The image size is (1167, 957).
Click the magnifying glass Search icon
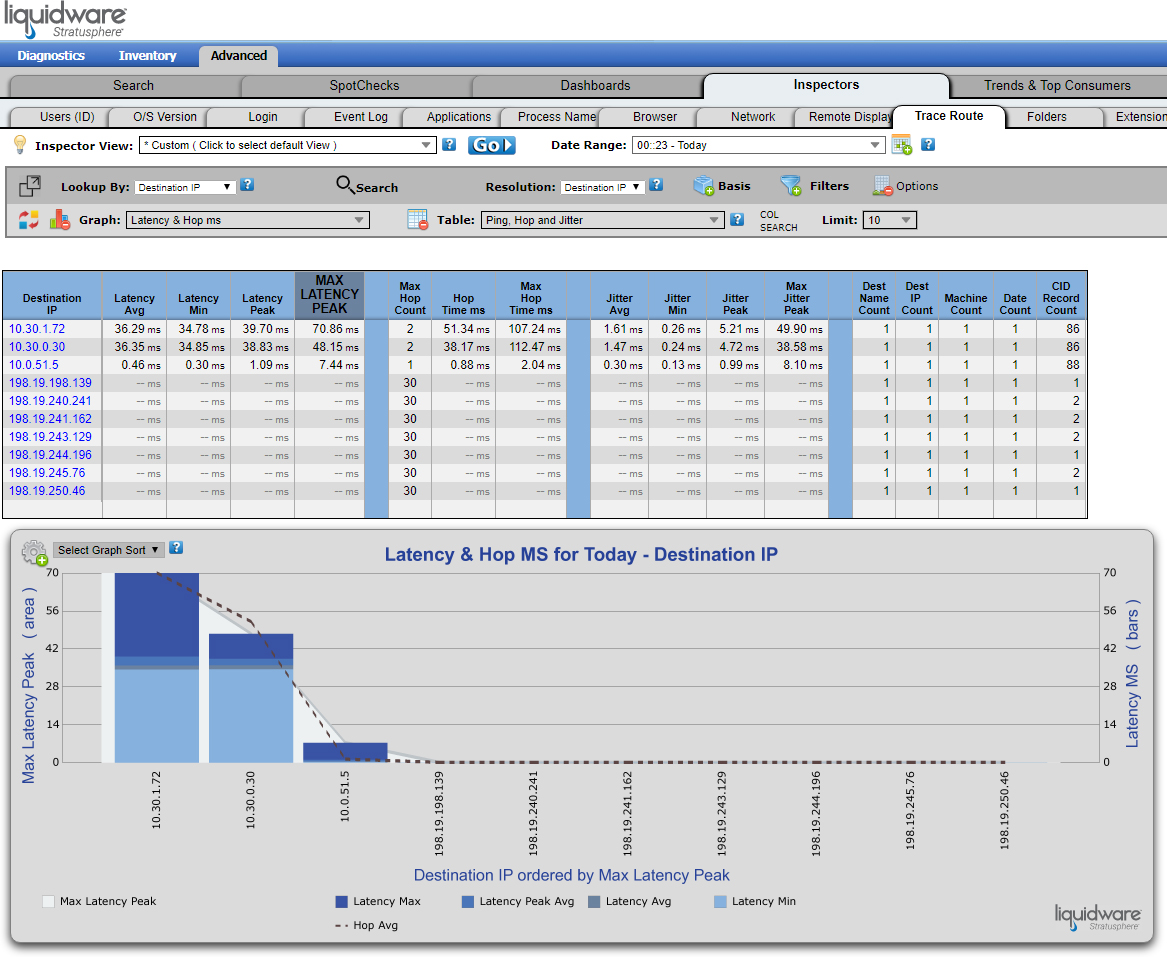click(345, 184)
